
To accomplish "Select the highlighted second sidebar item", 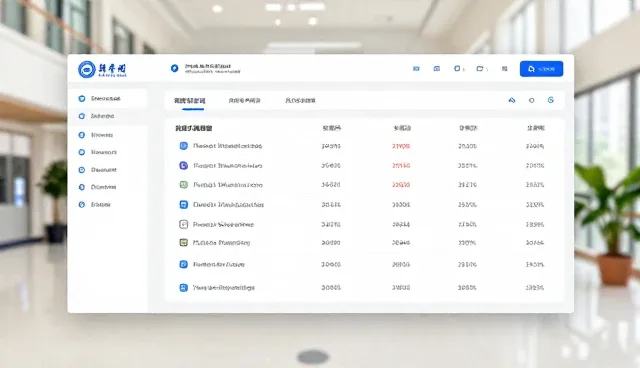I will tap(107, 116).
